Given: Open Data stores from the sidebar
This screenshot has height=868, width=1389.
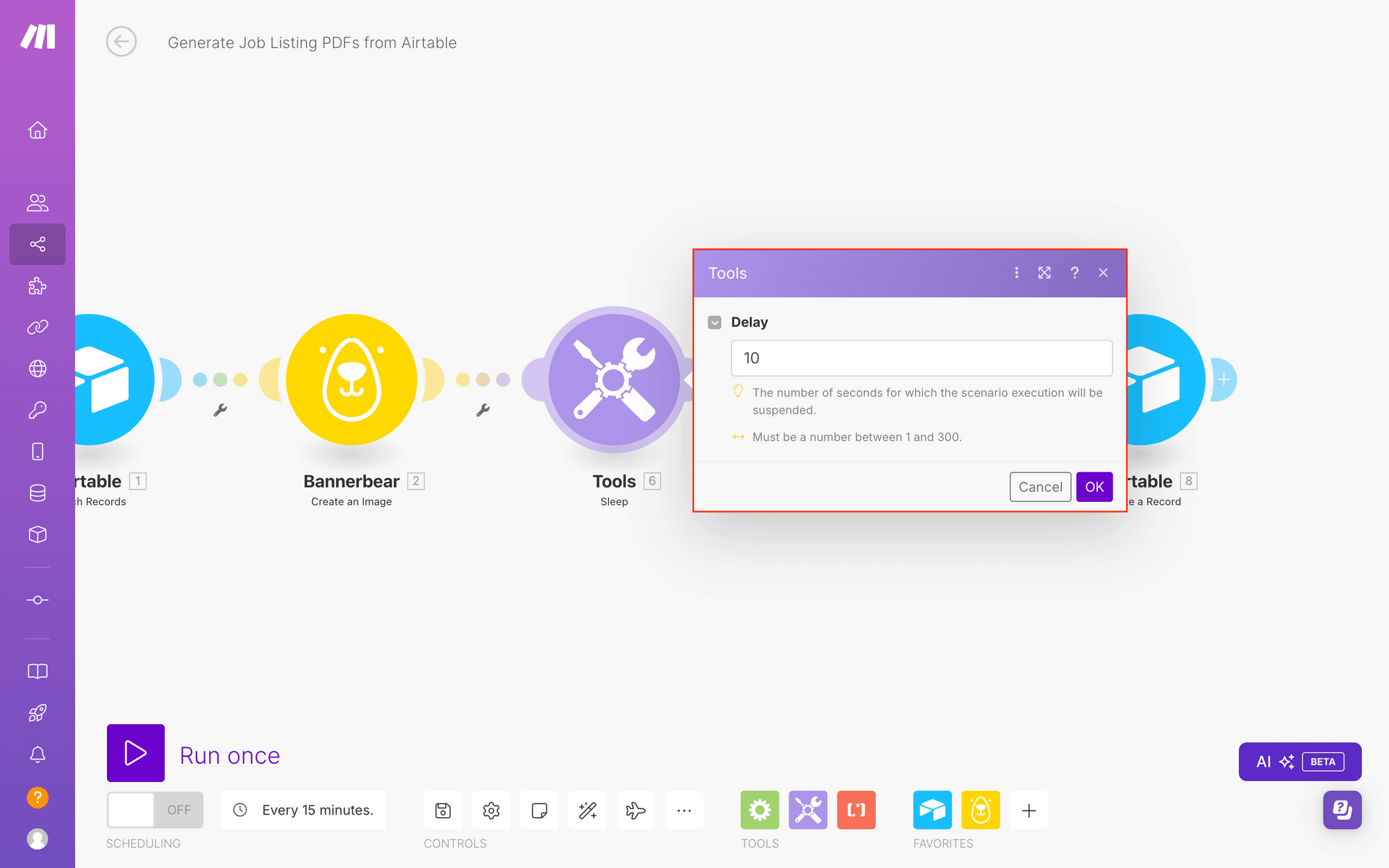Looking at the screenshot, I should (x=38, y=492).
